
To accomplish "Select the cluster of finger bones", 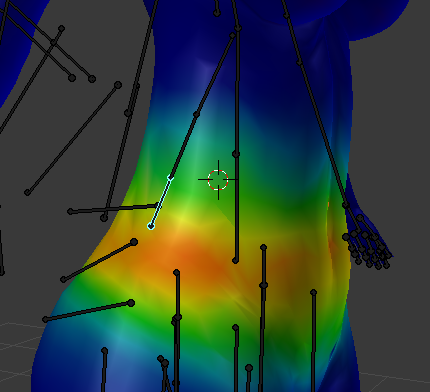I will tap(367, 241).
